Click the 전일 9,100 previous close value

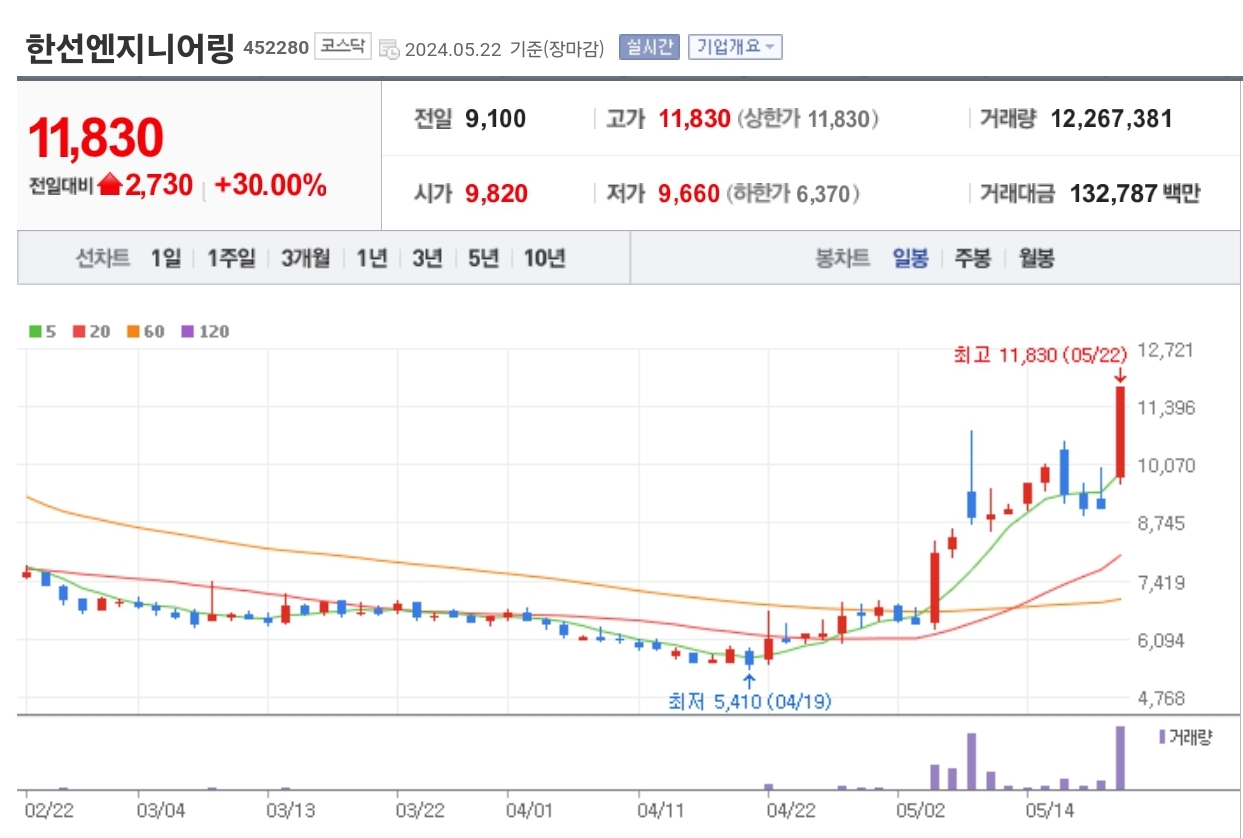[x=495, y=119]
